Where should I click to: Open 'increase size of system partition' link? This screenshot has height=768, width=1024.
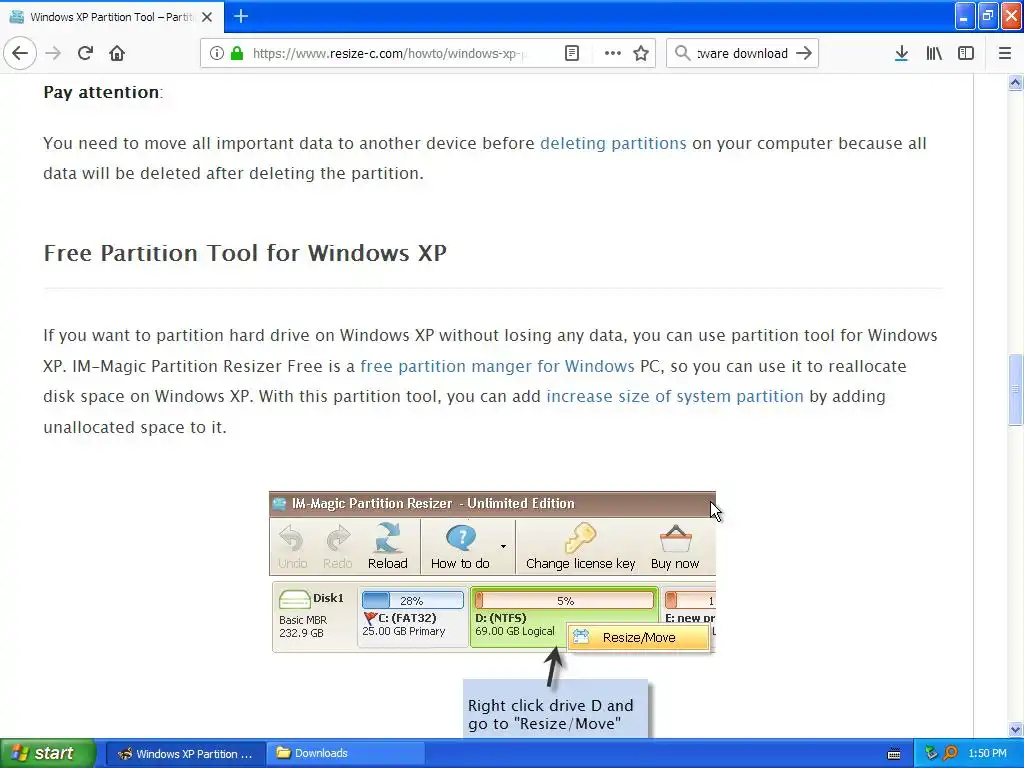tap(675, 396)
